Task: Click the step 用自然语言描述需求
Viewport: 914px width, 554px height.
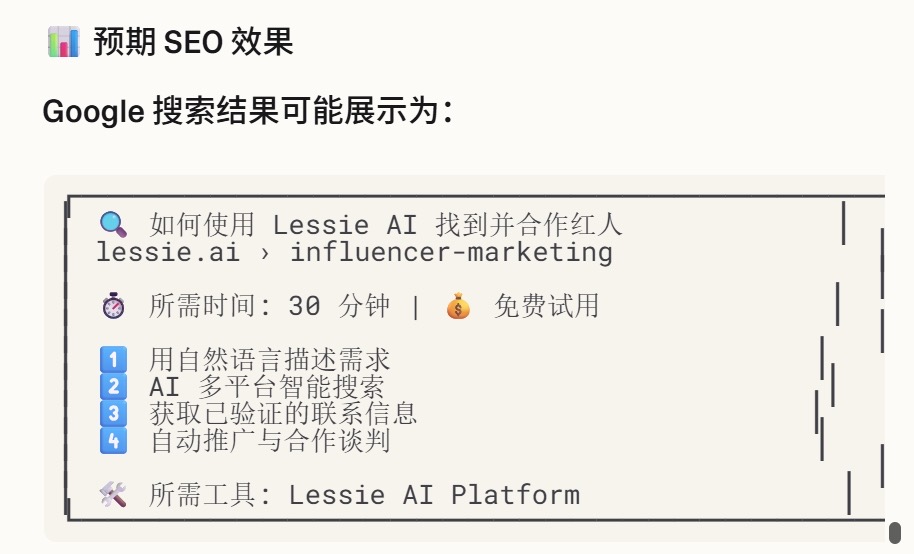Action: 269,360
